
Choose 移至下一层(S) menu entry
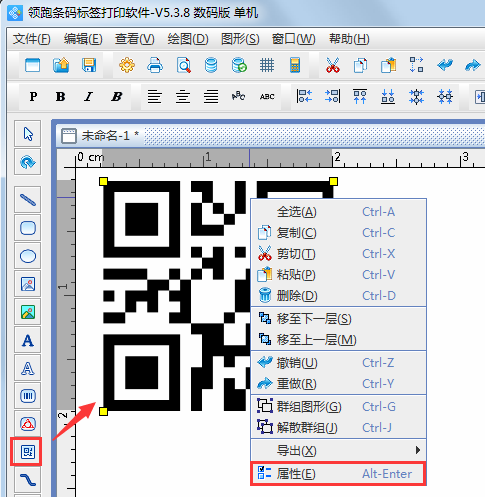(x=338, y=319)
